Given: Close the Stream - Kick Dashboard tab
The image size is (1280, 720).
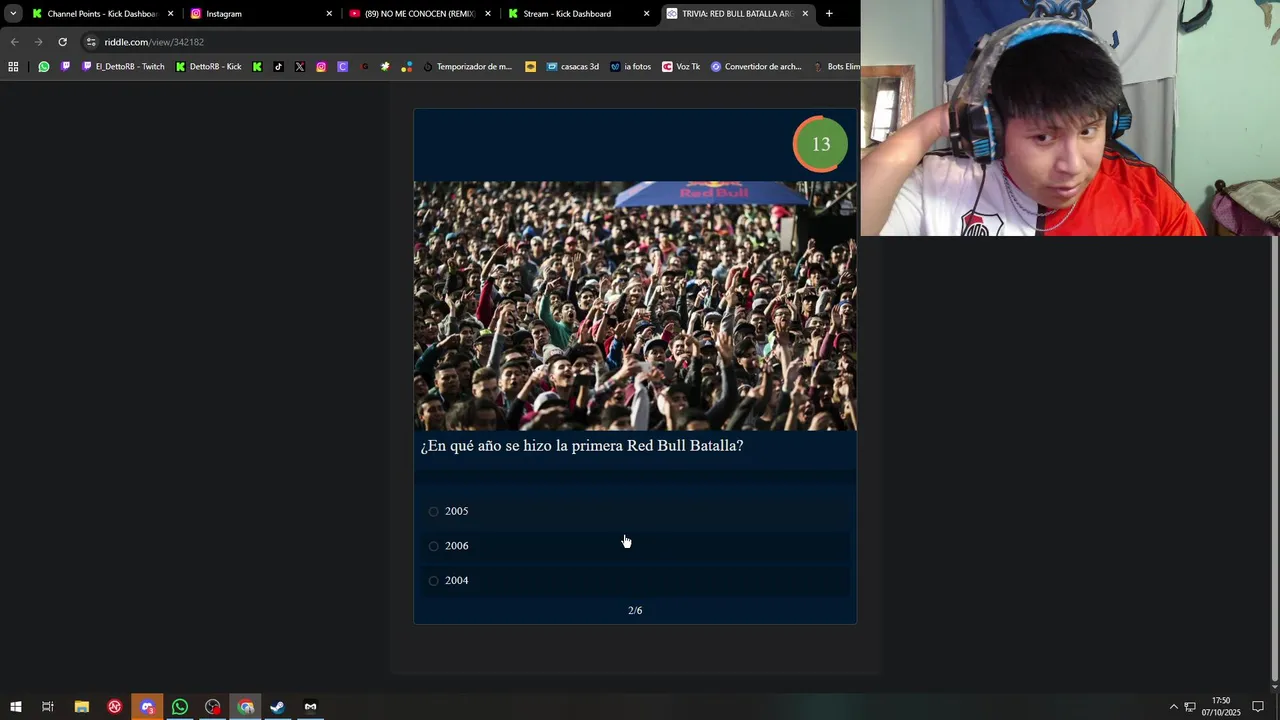Looking at the screenshot, I should pyautogui.click(x=646, y=14).
